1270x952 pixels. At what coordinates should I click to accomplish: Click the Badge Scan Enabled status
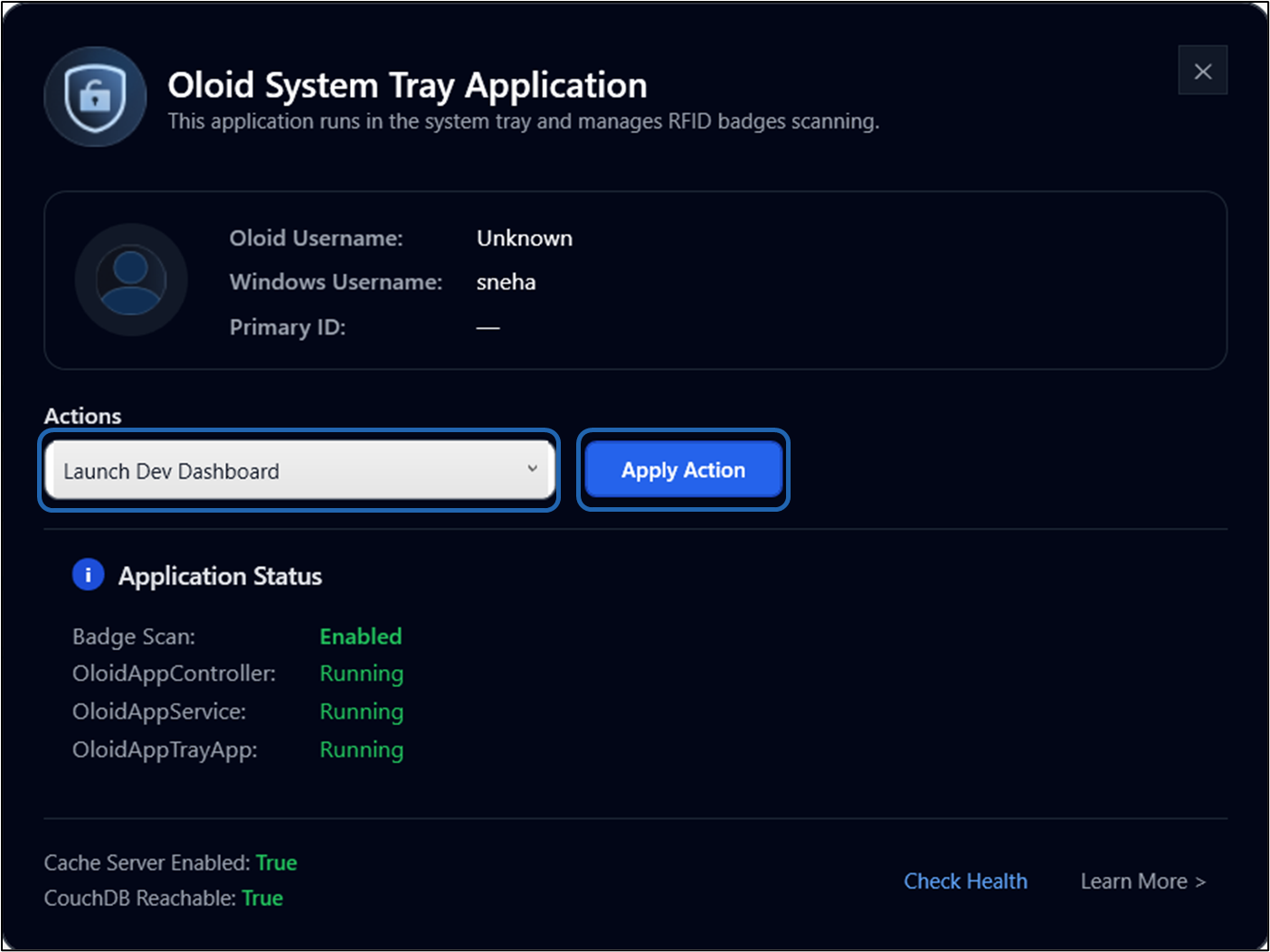[361, 636]
